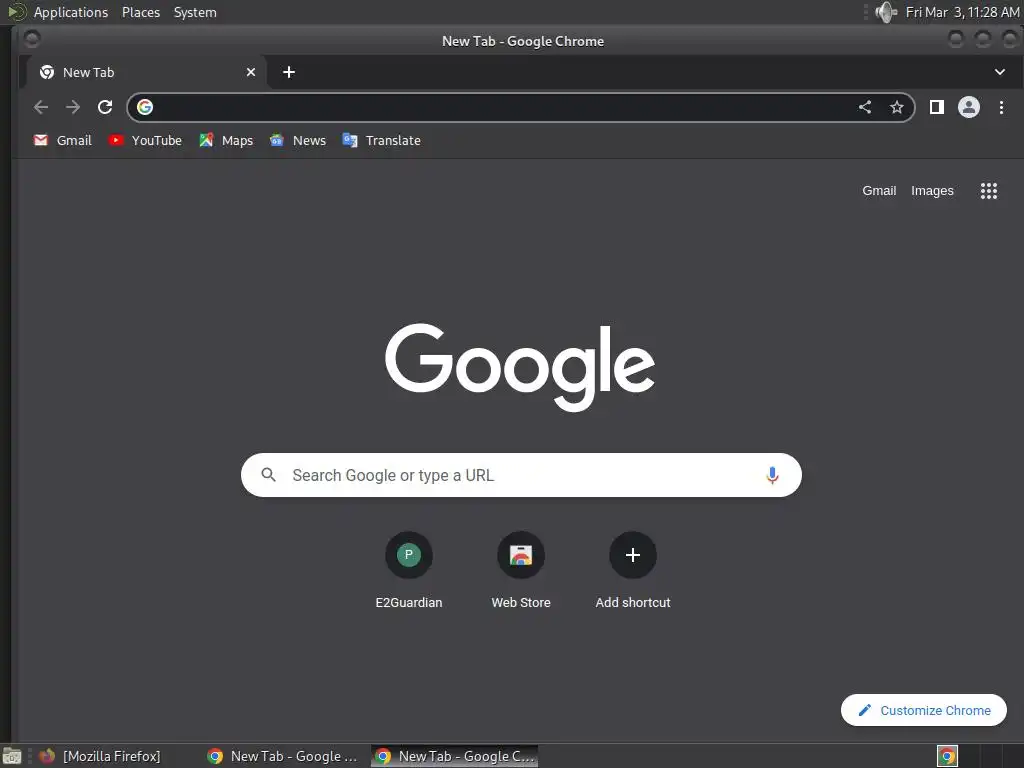Image resolution: width=1024 pixels, height=768 pixels.
Task: Click the Gmail link at the page top right
Action: pos(879,191)
